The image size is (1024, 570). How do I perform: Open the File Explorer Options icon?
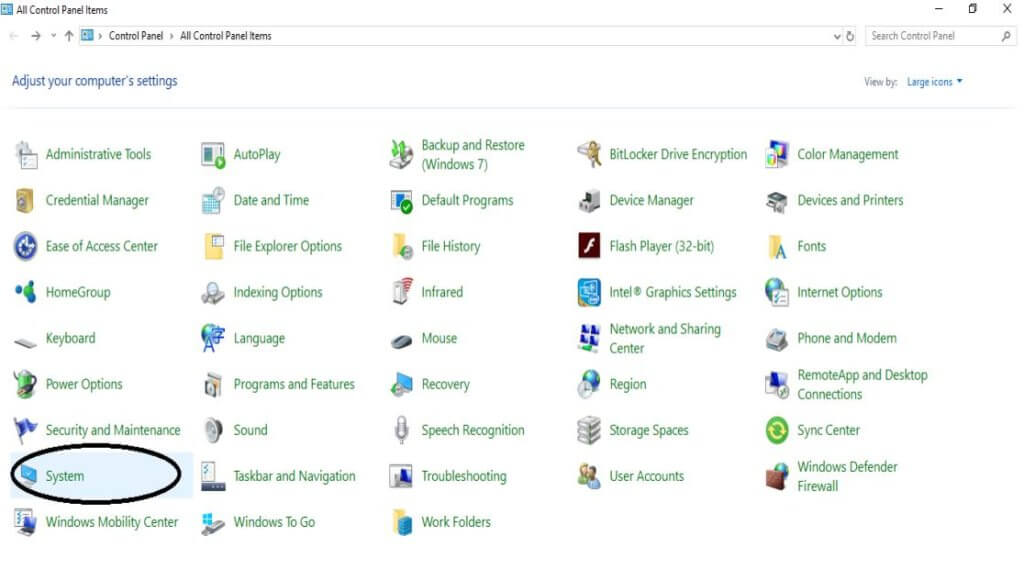214,247
